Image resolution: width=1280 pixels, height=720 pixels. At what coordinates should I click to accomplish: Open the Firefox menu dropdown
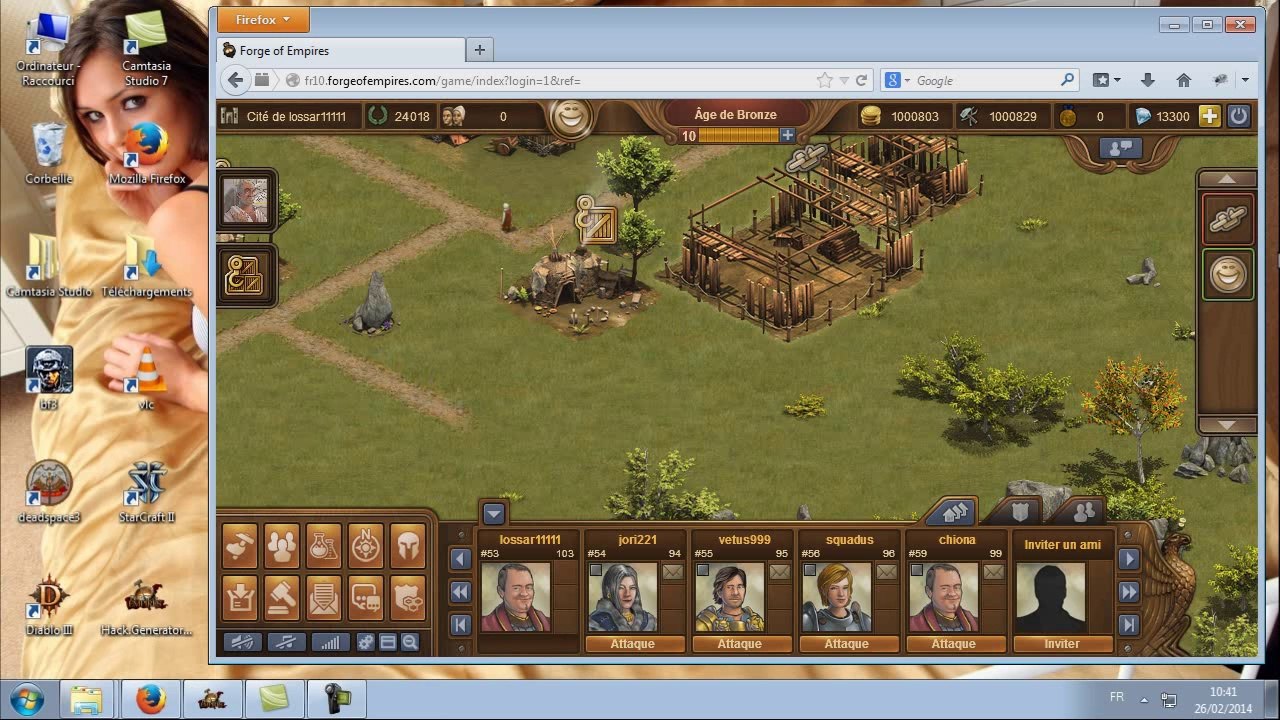(263, 19)
